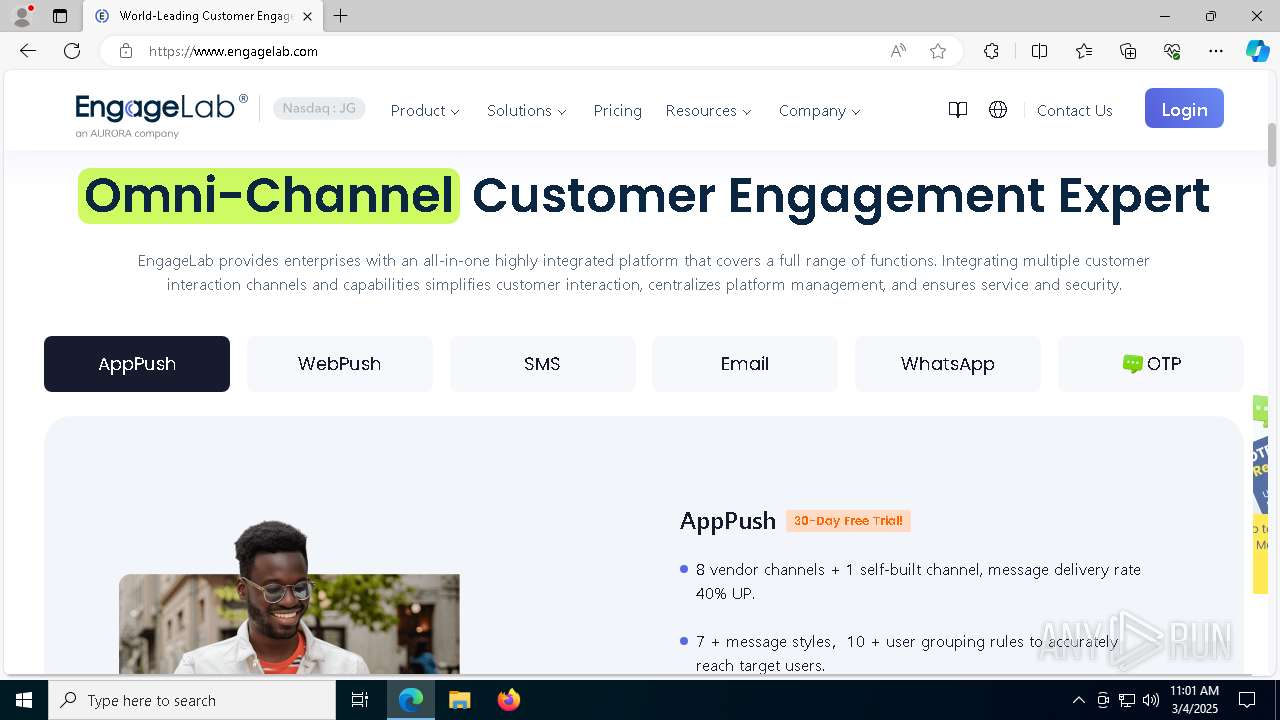Viewport: 1280px width, 720px height.
Task: Expand the Product menu
Action: pyautogui.click(x=425, y=110)
